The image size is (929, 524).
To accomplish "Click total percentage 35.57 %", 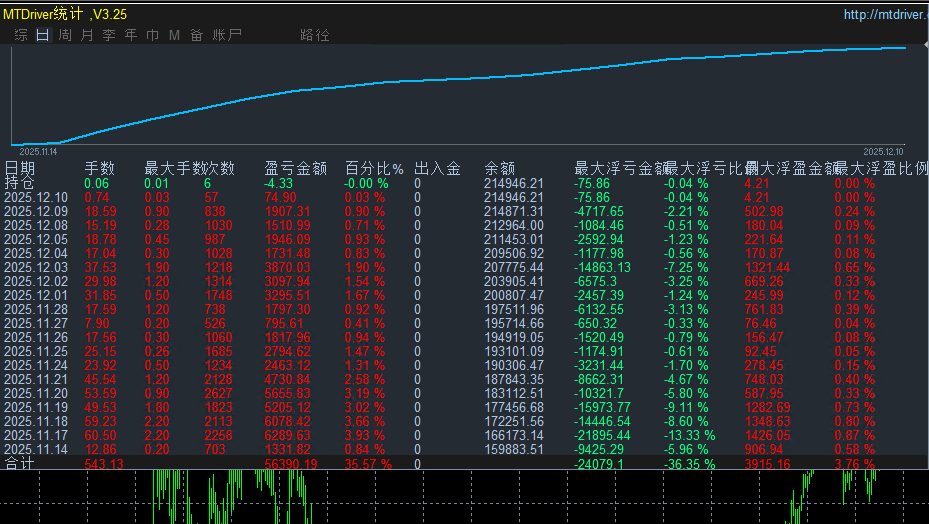I will point(368,464).
